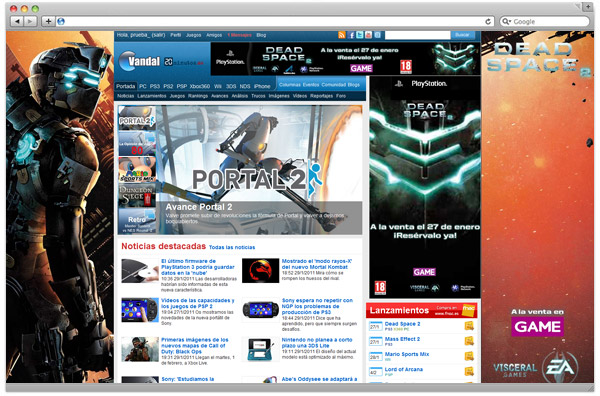600x396 pixels.
Task: Open Trucos in the sub-navigation bar
Action: [258, 96]
